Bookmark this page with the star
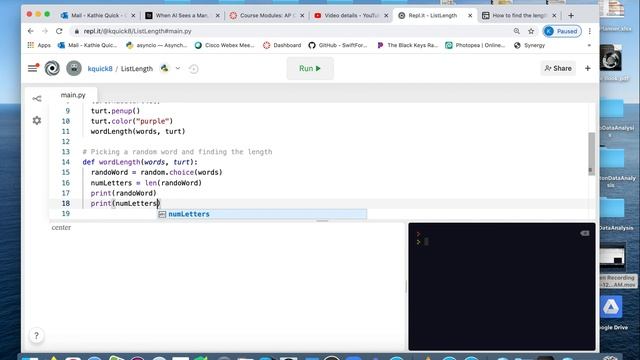 click(x=531, y=31)
